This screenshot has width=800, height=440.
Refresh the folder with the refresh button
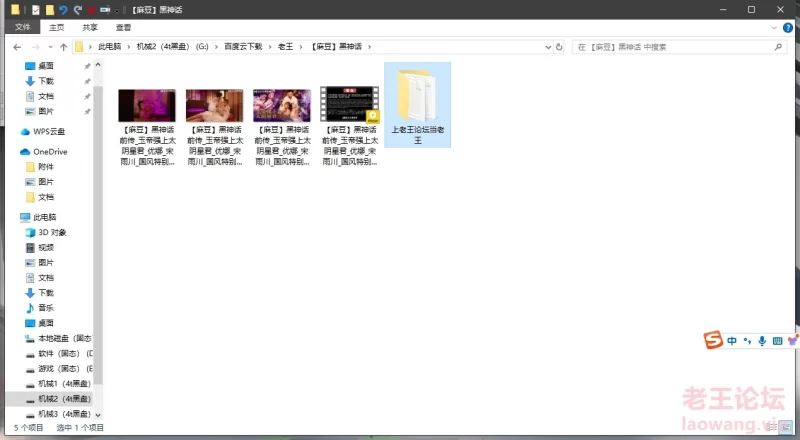(559, 47)
